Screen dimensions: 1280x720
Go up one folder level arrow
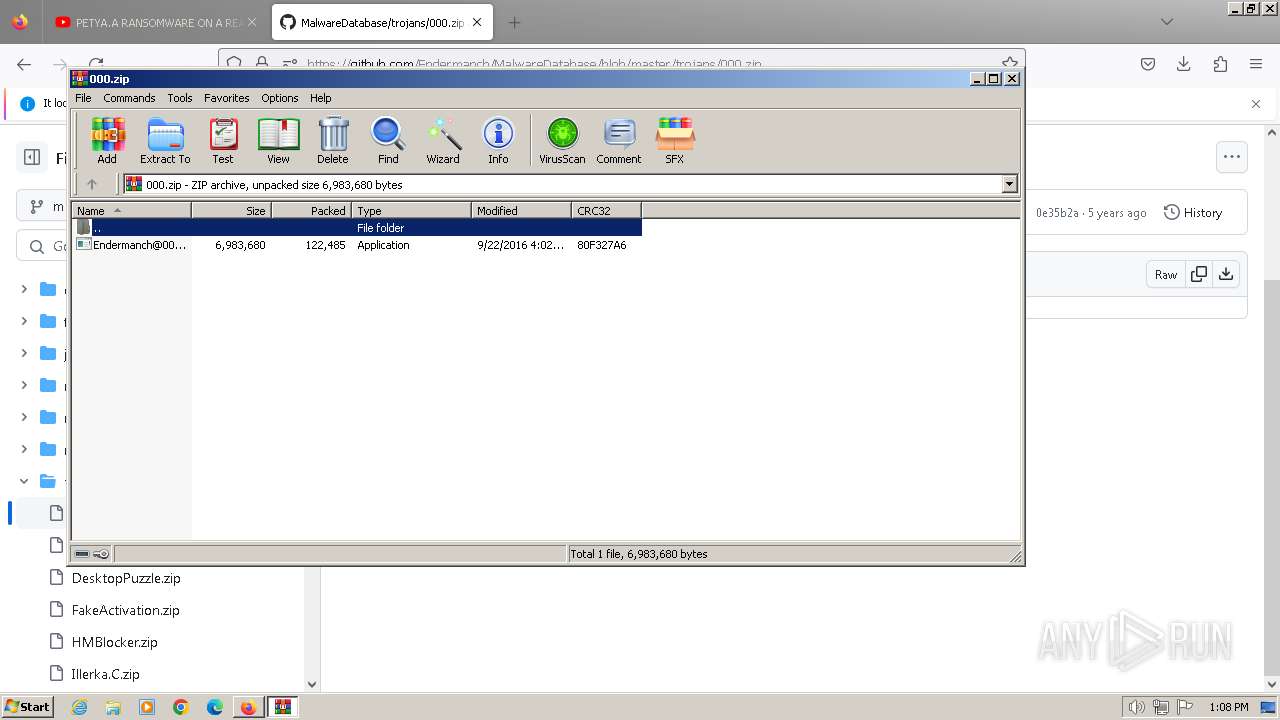(x=92, y=184)
